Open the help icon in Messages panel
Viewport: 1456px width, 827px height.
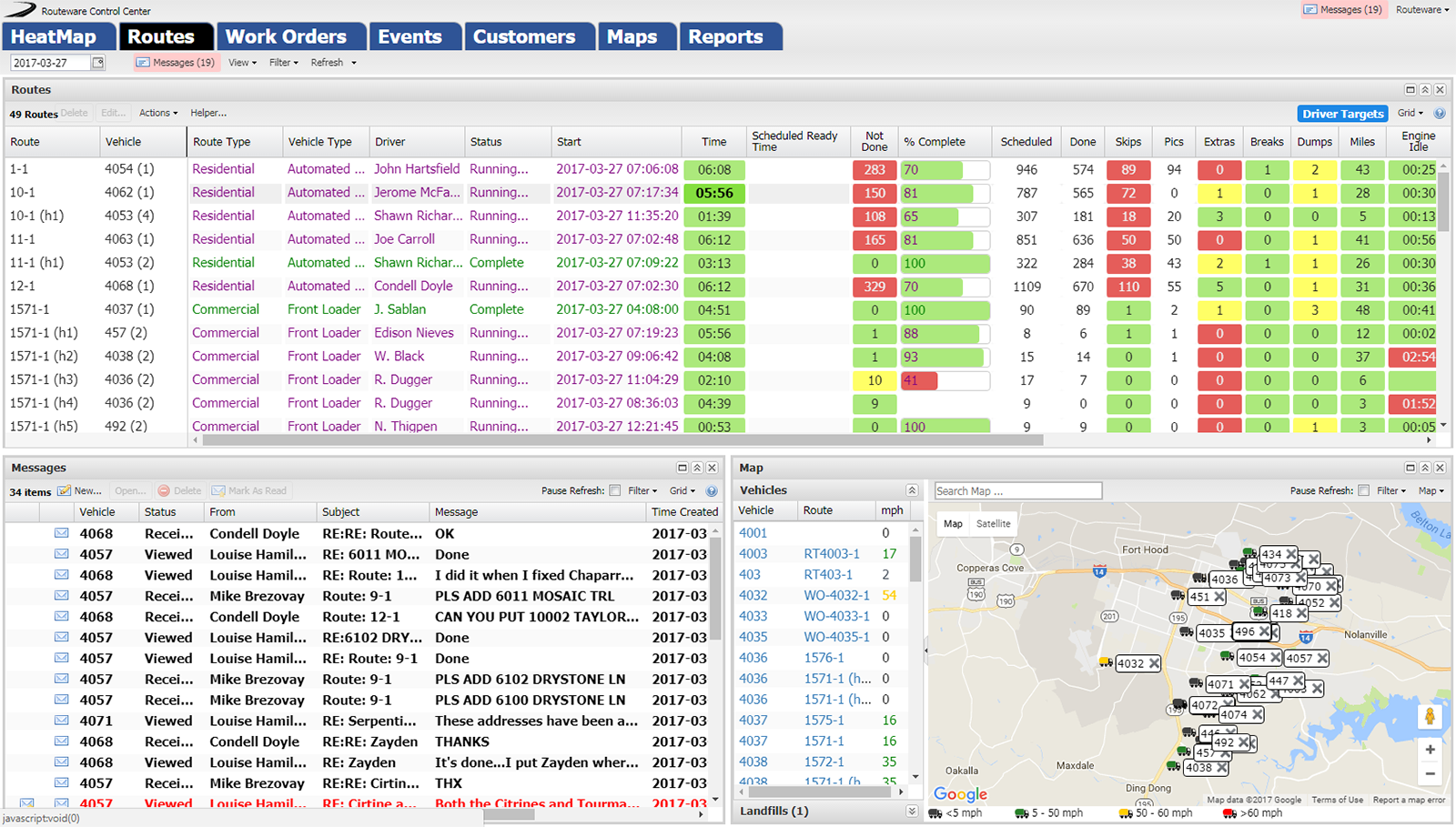click(712, 490)
